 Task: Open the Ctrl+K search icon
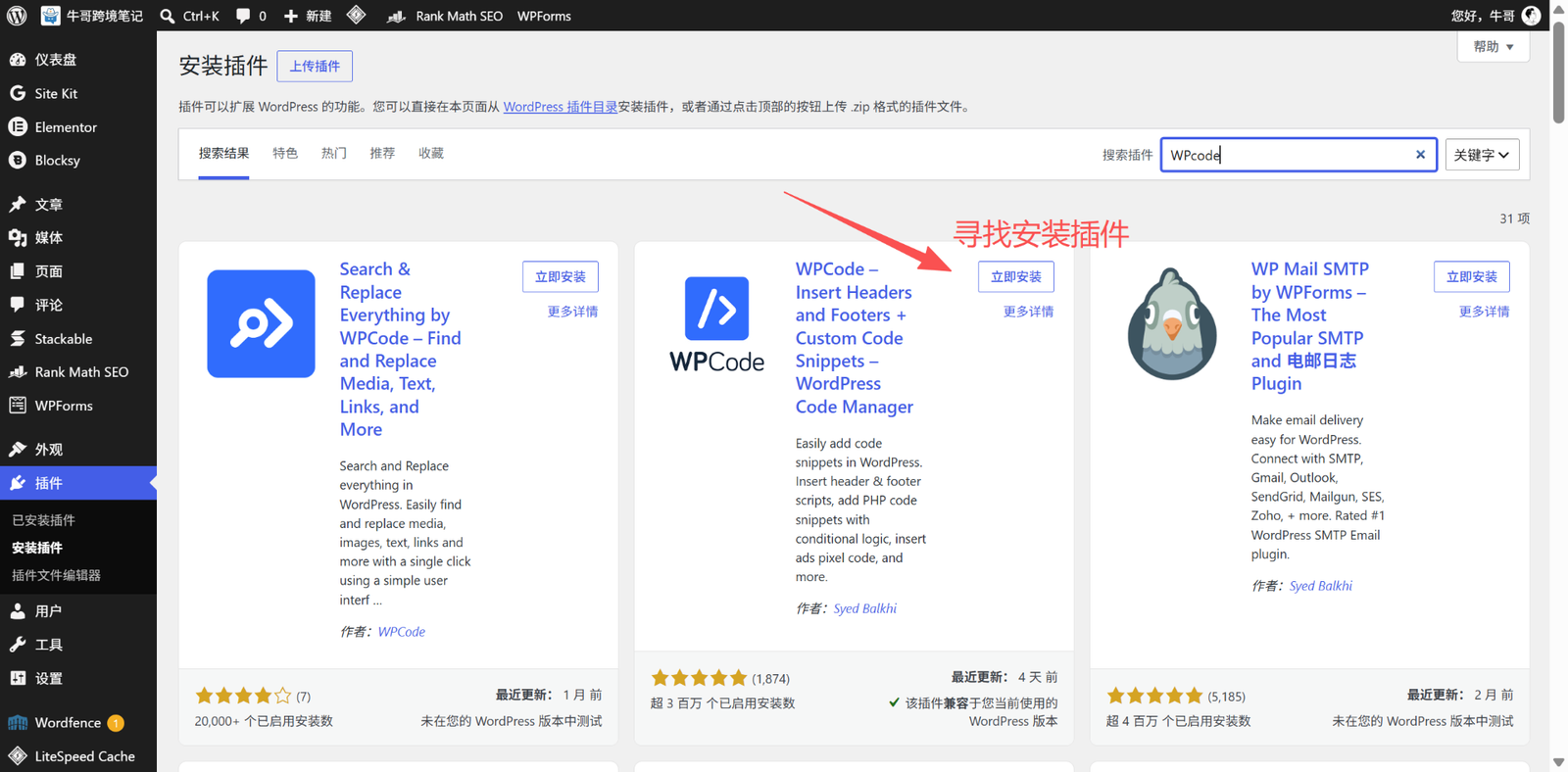point(168,16)
